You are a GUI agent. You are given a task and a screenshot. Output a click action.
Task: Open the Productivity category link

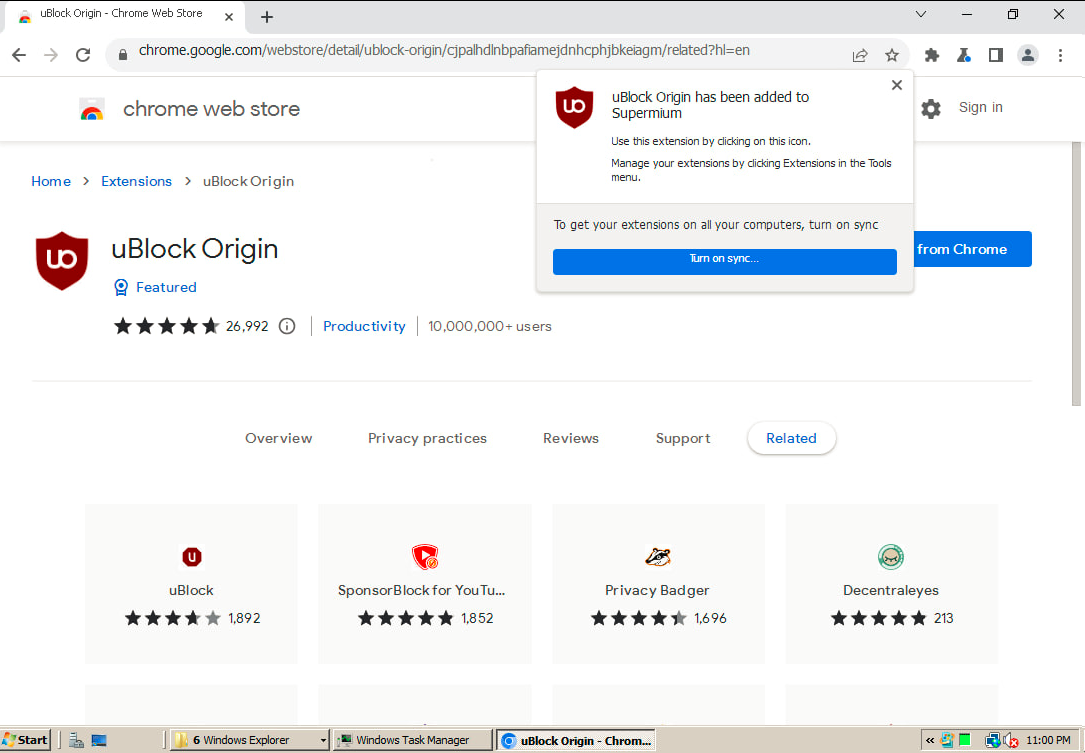[364, 326]
